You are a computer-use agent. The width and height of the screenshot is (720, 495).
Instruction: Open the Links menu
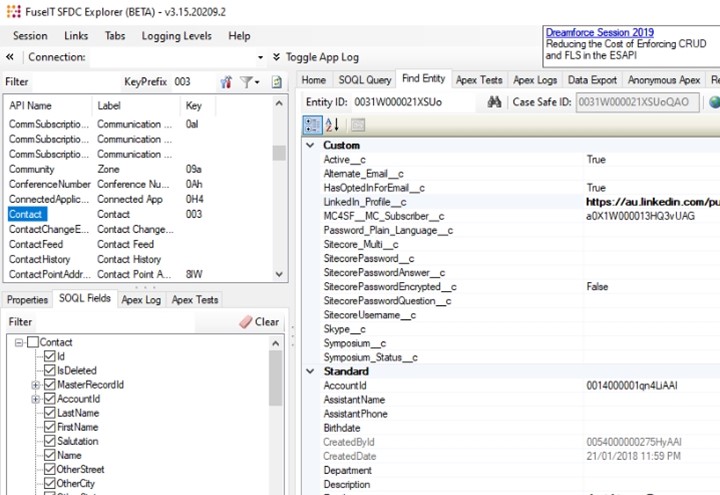76,36
